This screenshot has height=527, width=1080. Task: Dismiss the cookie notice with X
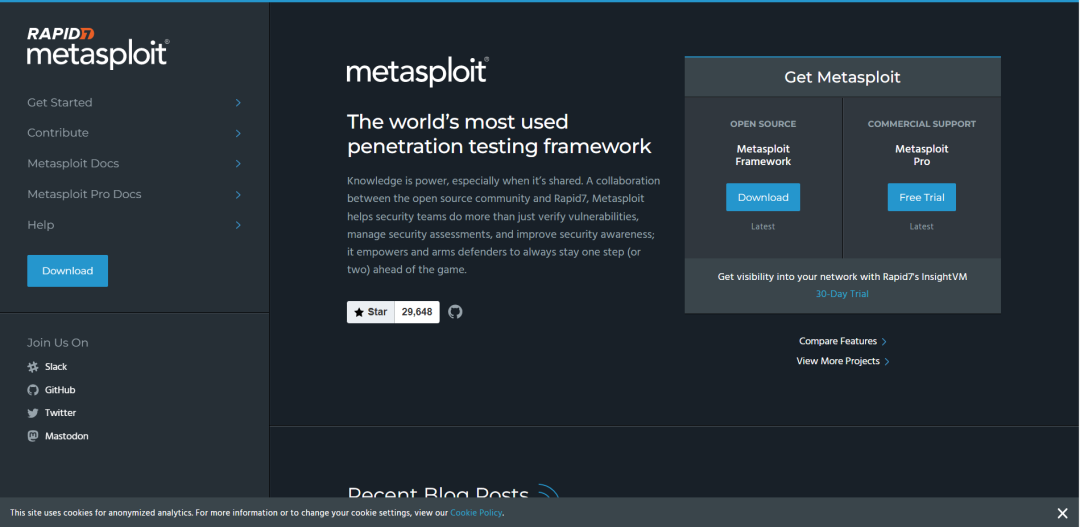click(1062, 513)
